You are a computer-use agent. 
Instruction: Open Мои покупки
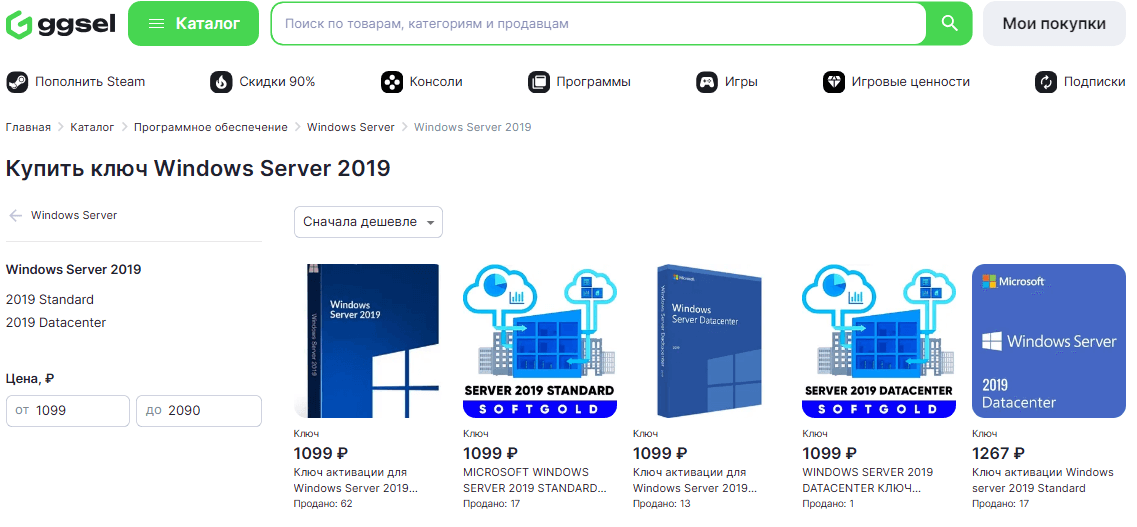(x=1054, y=23)
